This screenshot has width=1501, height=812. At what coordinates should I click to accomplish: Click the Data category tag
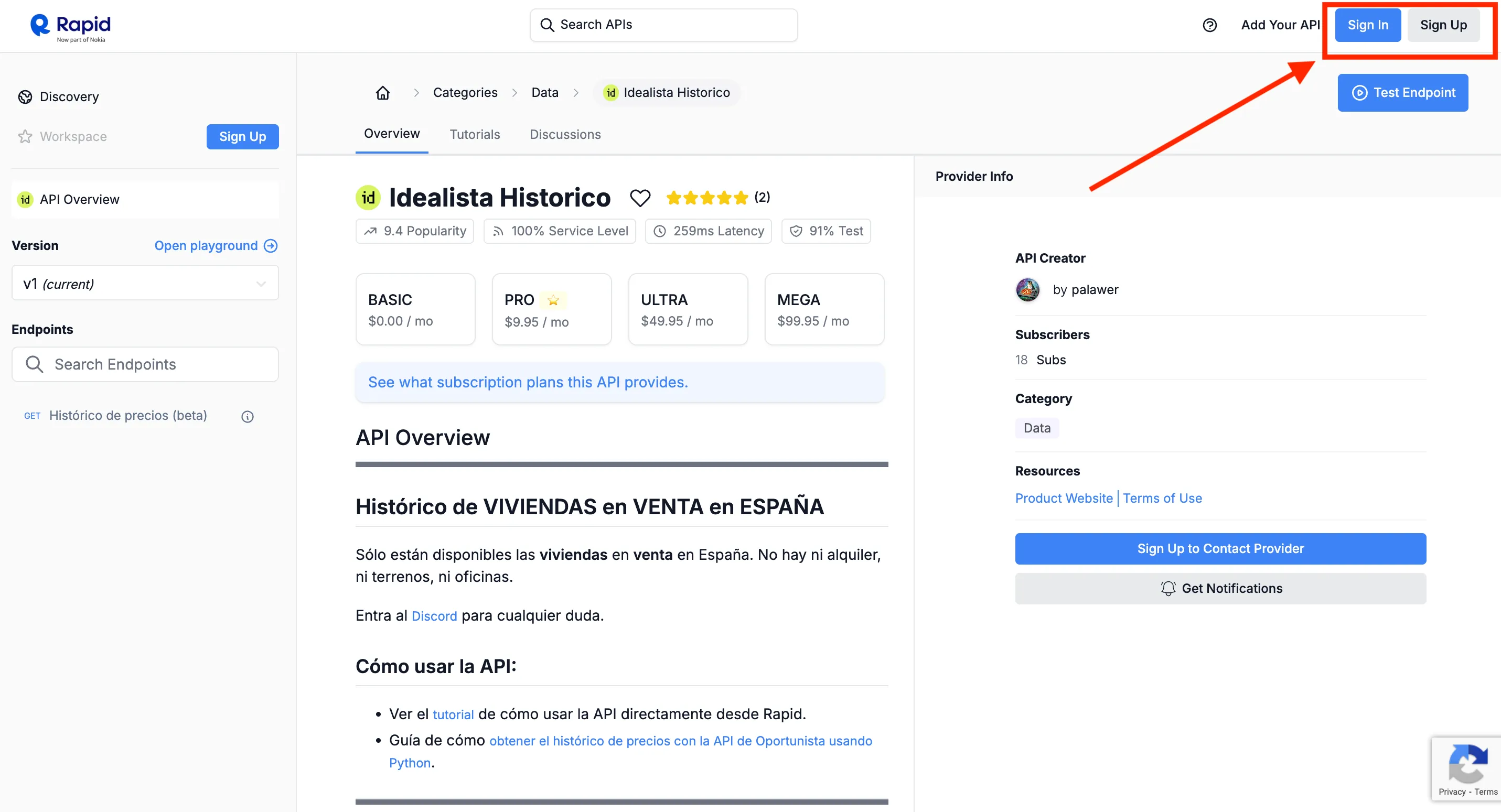(1037, 428)
